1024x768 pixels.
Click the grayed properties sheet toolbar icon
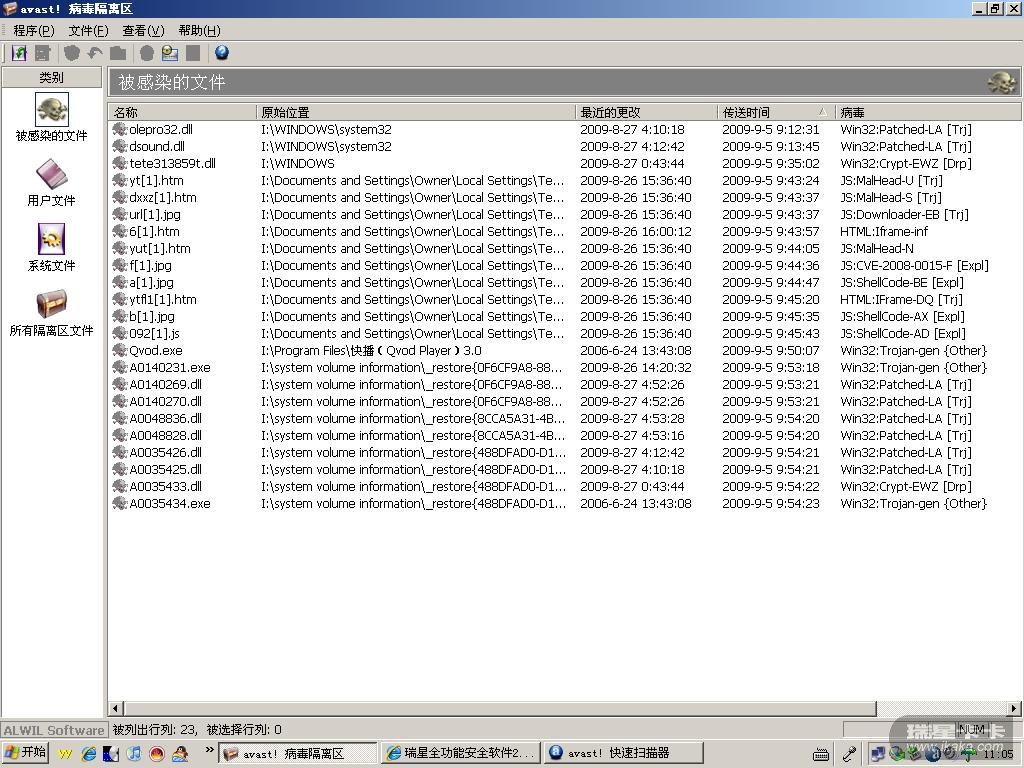coord(43,54)
